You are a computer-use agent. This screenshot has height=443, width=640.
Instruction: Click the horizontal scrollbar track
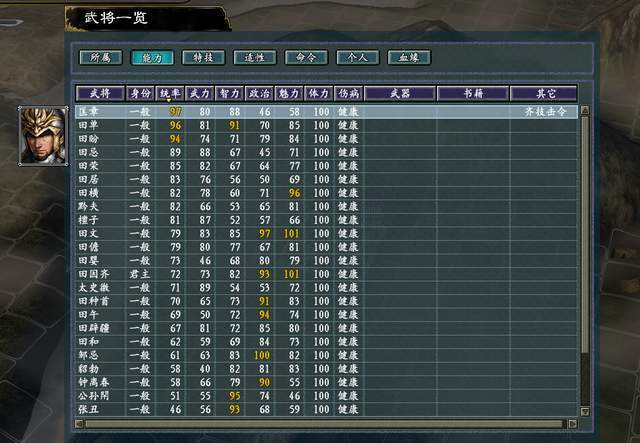point(326,424)
